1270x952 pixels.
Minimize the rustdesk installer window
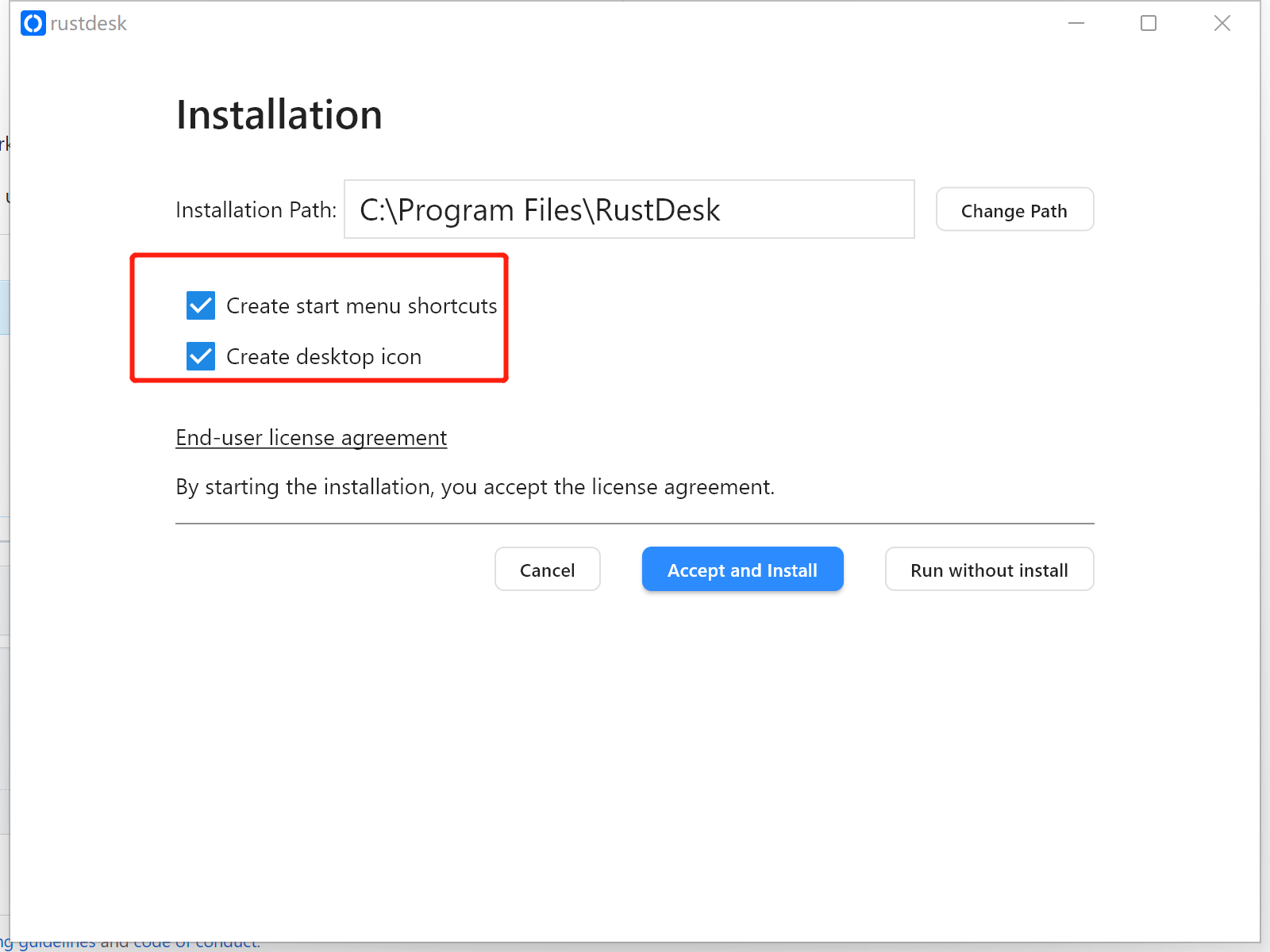1076,23
